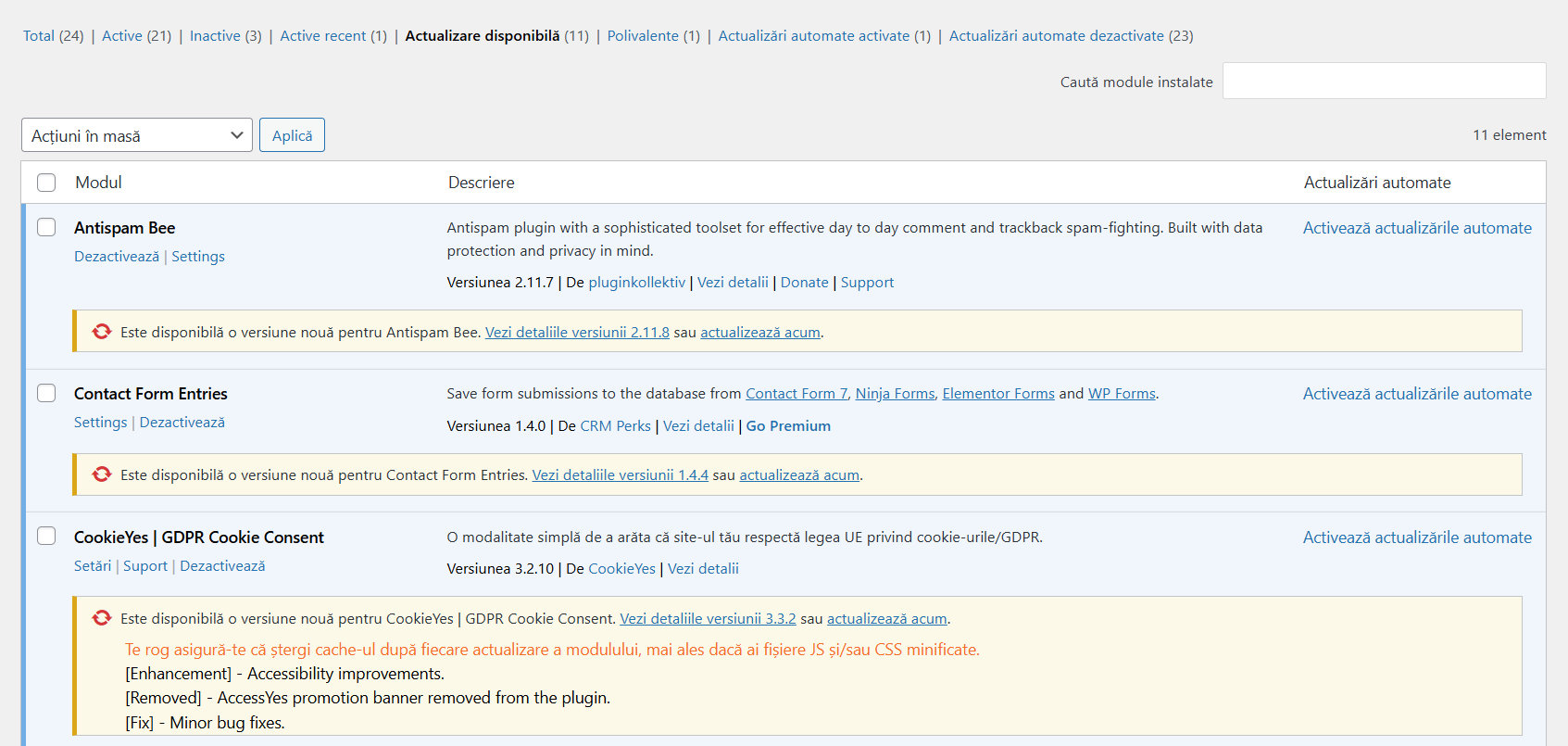
Task: Click the Actualizări automate column header
Action: point(1377,183)
